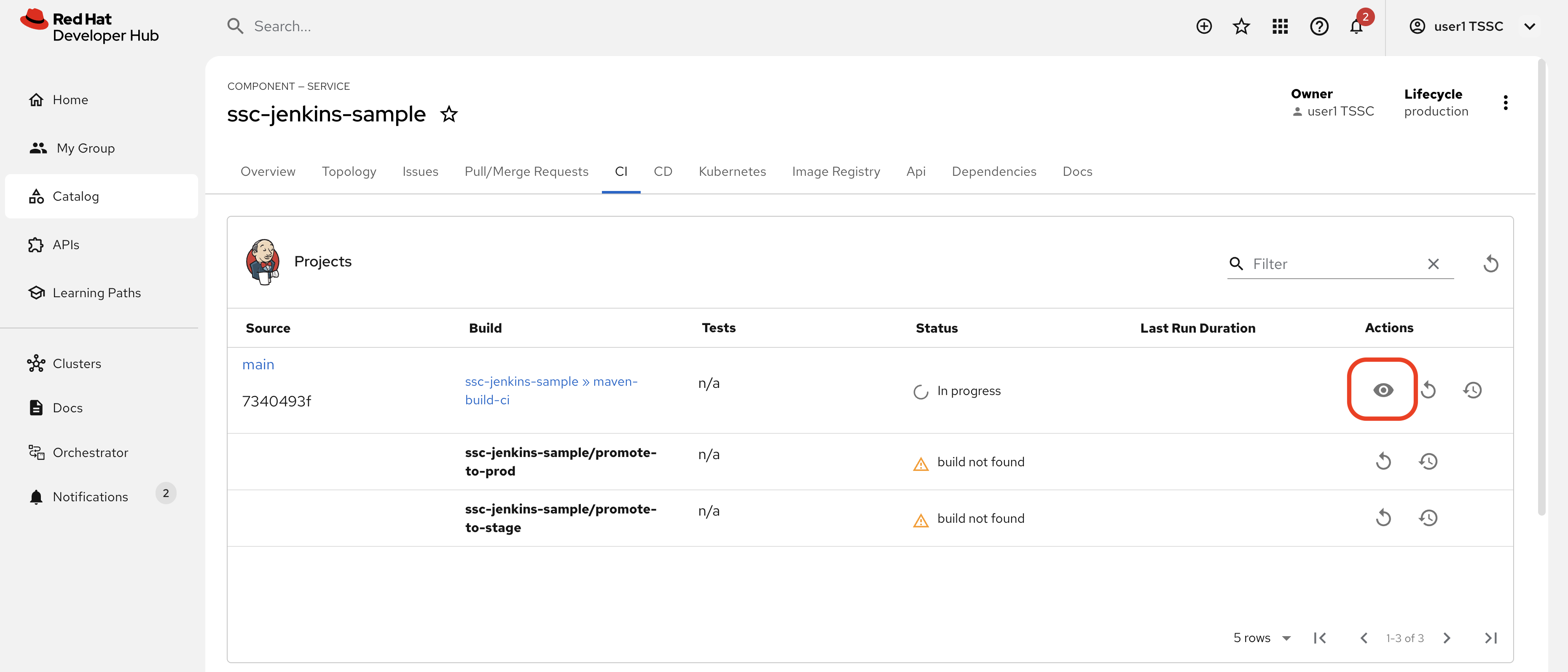This screenshot has height=672, width=1568.
Task: Retry the maven-build-ci pipeline run
Action: click(1428, 390)
